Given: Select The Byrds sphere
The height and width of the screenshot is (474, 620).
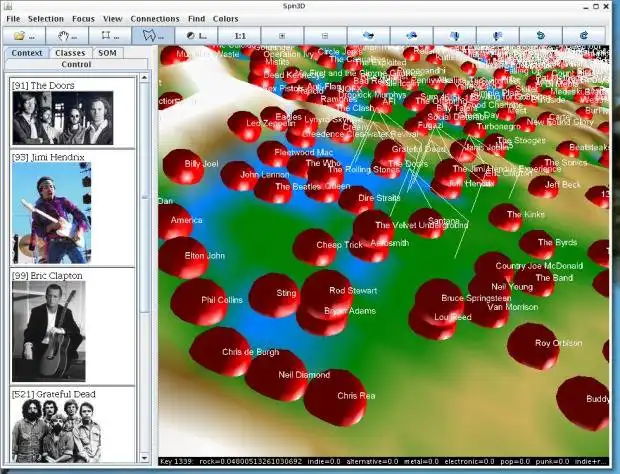Looking at the screenshot, I should click(537, 244).
